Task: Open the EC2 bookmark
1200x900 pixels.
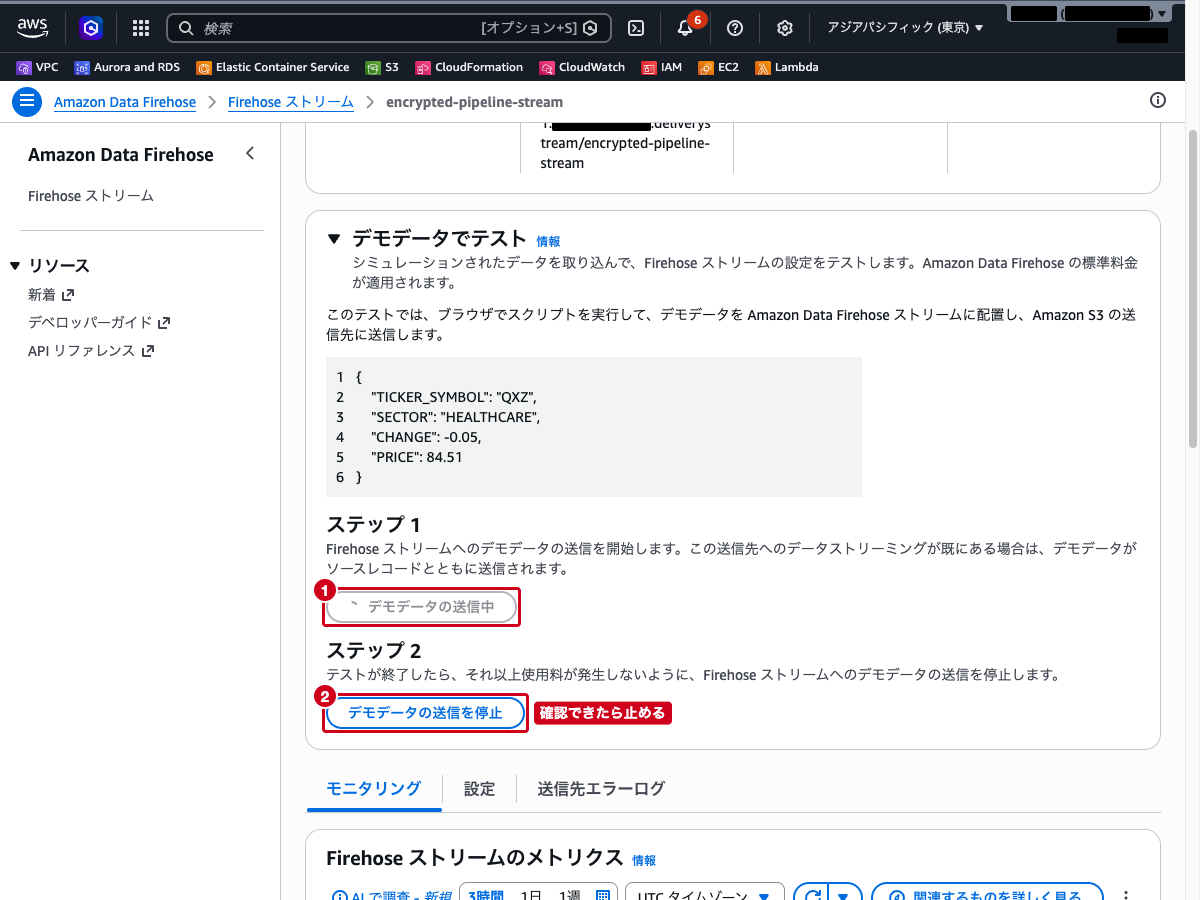Action: (719, 67)
